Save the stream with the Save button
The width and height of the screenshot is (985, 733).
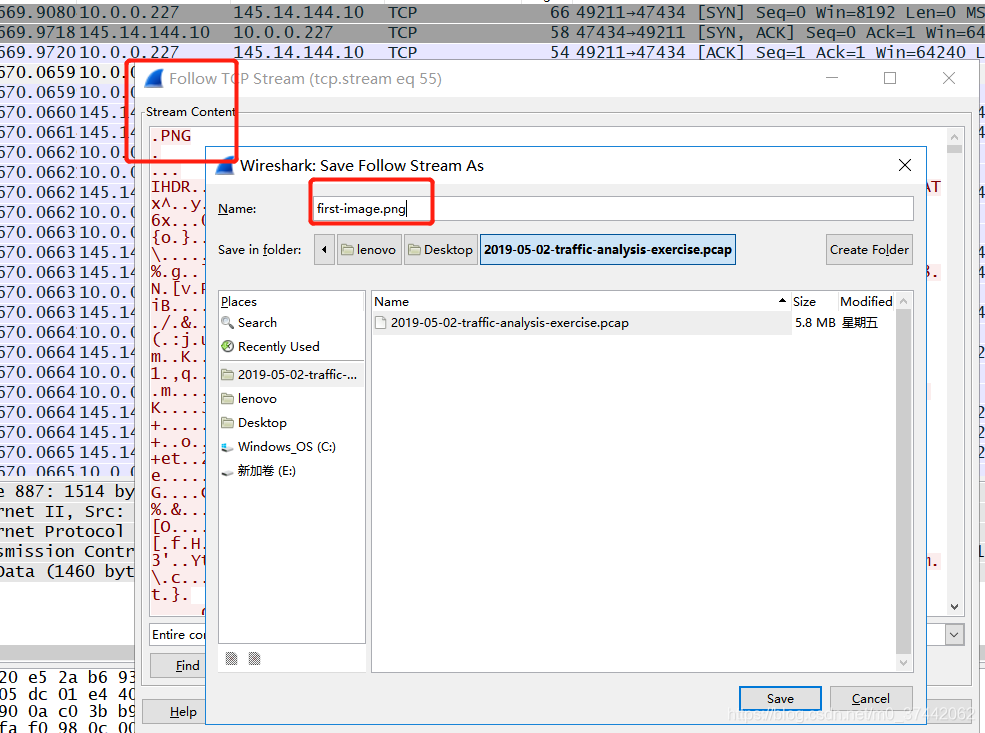tap(780, 698)
